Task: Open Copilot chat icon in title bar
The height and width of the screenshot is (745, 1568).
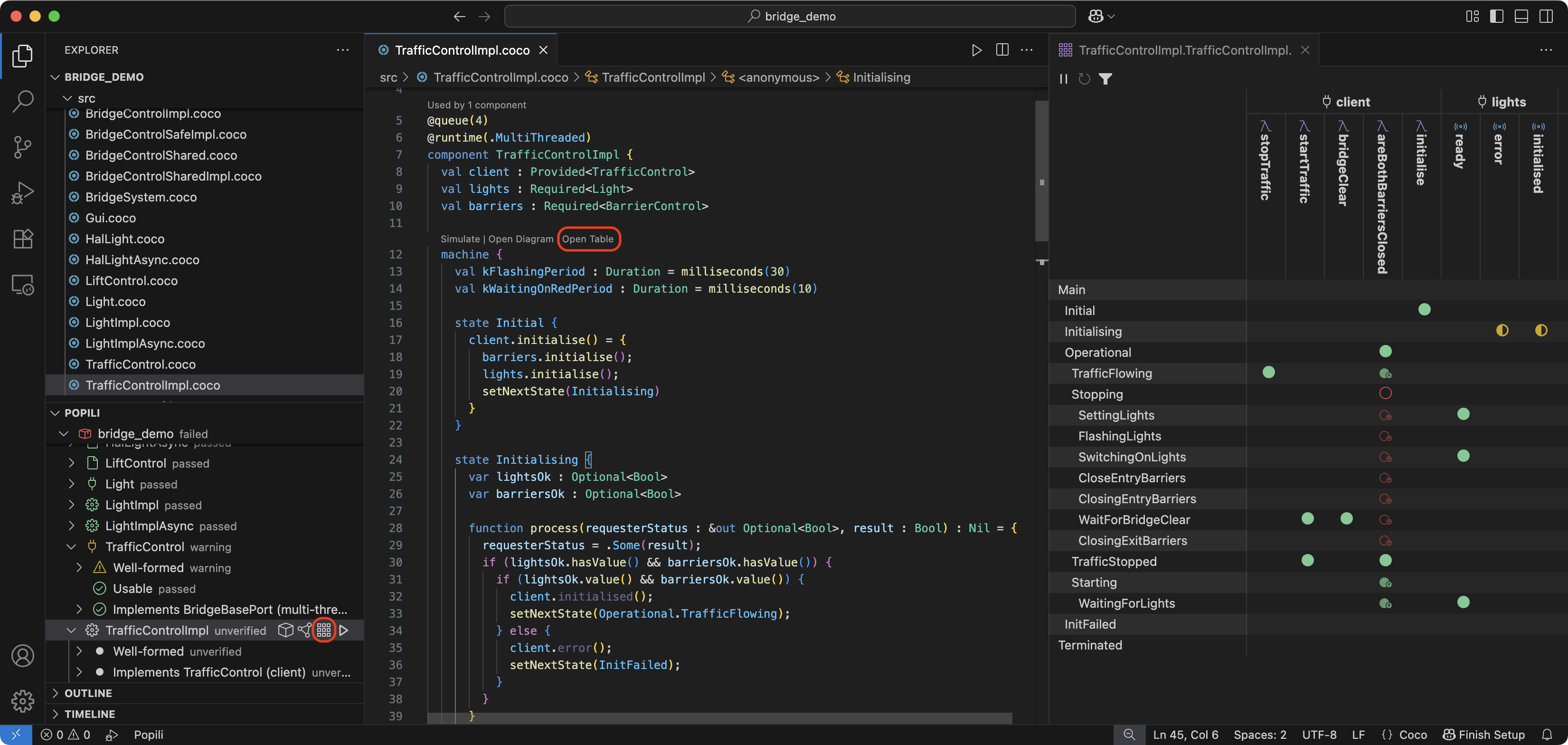Action: coord(1096,17)
